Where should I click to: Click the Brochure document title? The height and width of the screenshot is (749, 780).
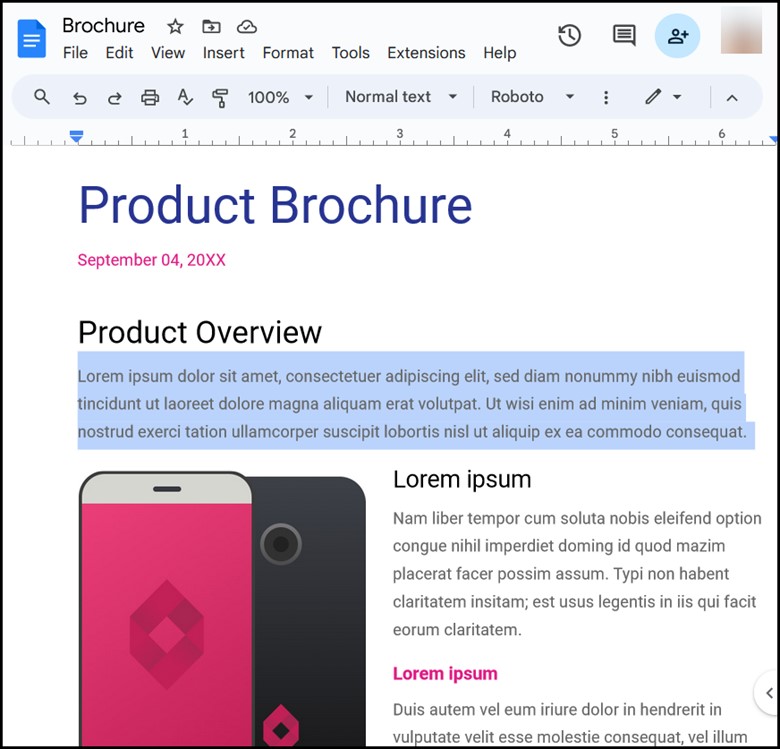(103, 26)
